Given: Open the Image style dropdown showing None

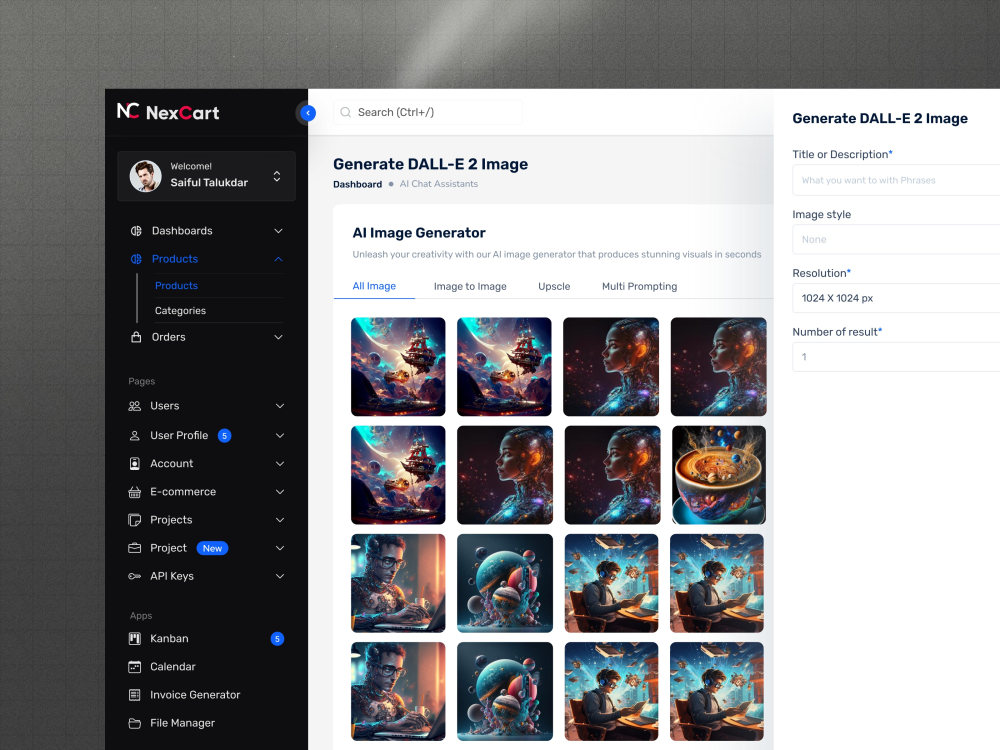Looking at the screenshot, I should (x=896, y=239).
